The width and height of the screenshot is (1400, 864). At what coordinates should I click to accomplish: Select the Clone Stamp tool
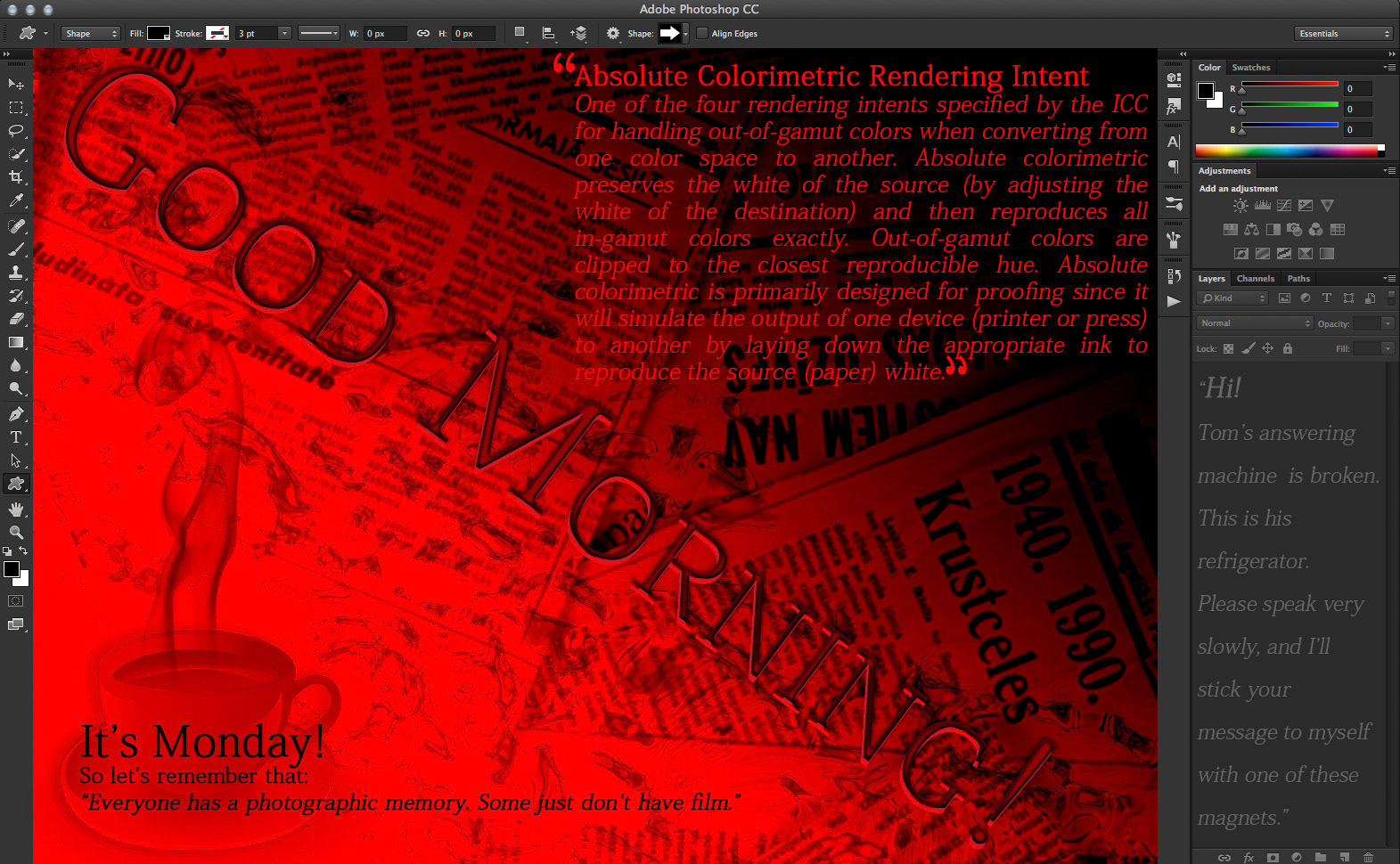point(16,273)
